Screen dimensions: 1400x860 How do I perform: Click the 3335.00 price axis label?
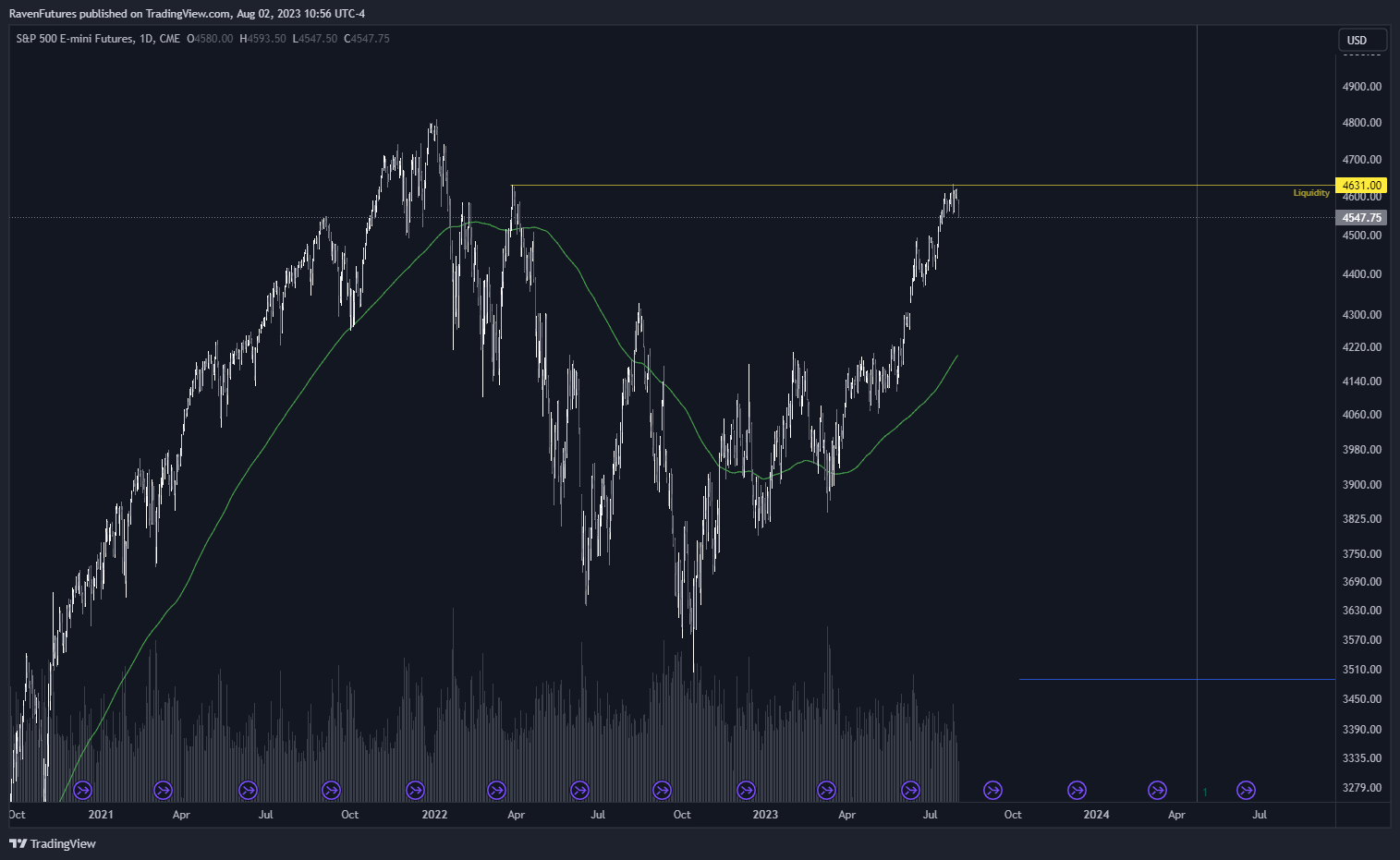point(1361,758)
